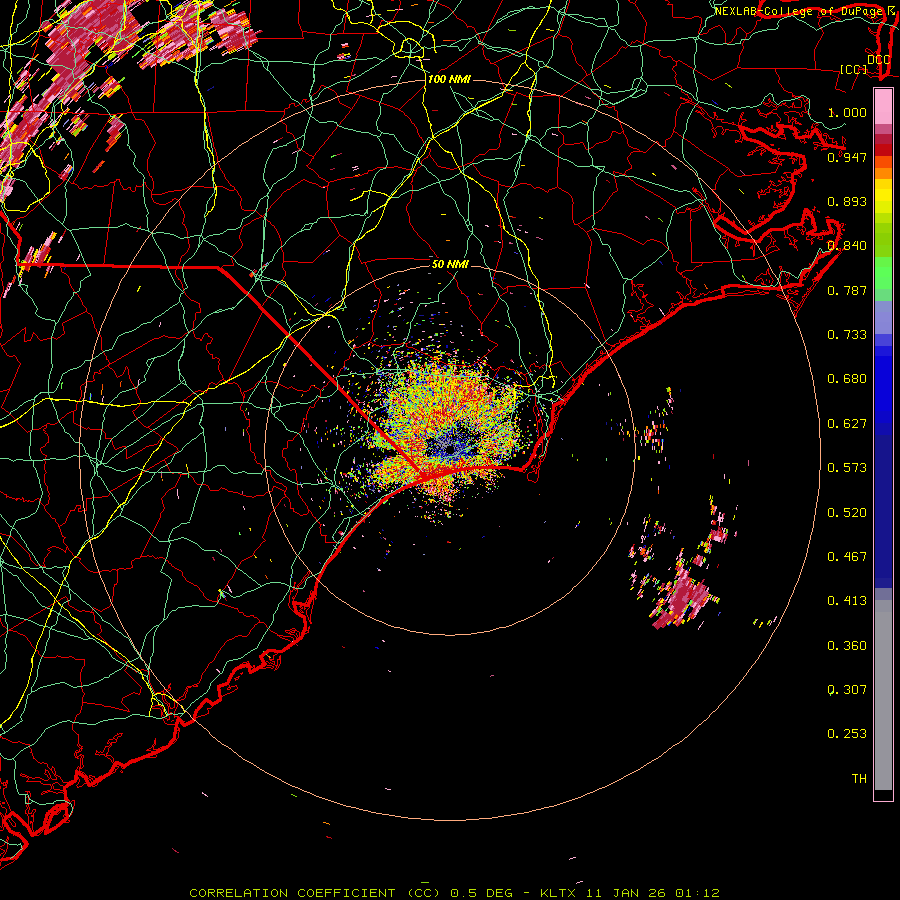This screenshot has height=900, width=900.
Task: Click the 0.787 legend value
Action: pos(847,290)
